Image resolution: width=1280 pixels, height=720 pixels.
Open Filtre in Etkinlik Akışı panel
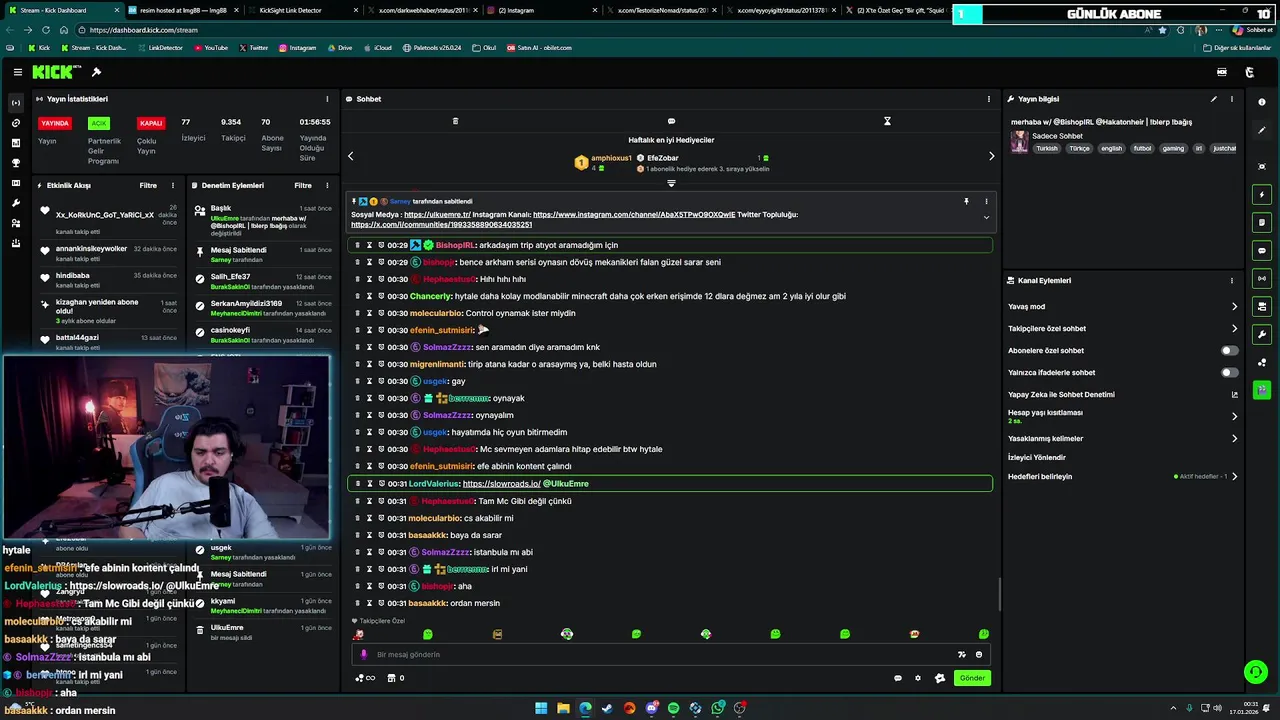pos(148,185)
